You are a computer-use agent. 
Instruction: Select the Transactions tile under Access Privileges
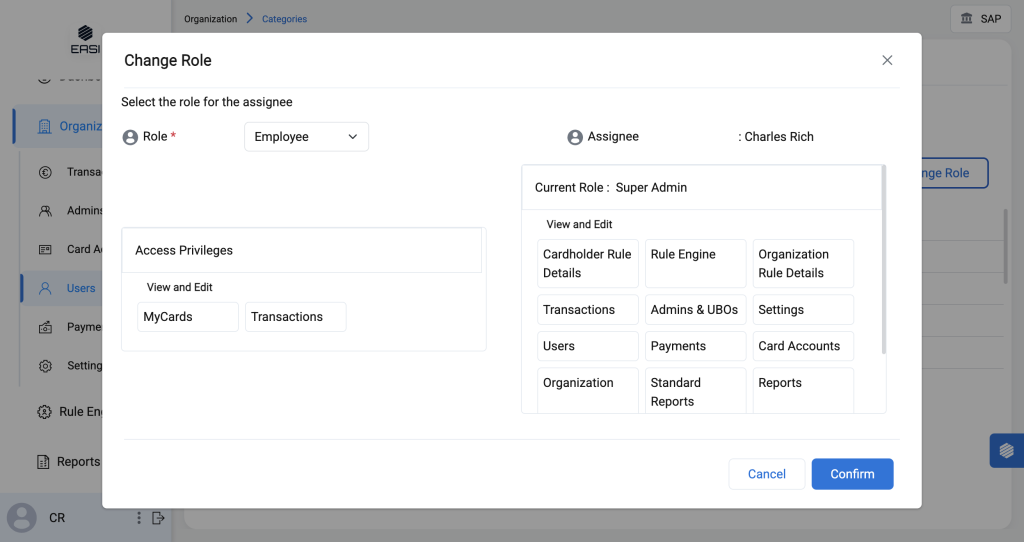point(296,317)
